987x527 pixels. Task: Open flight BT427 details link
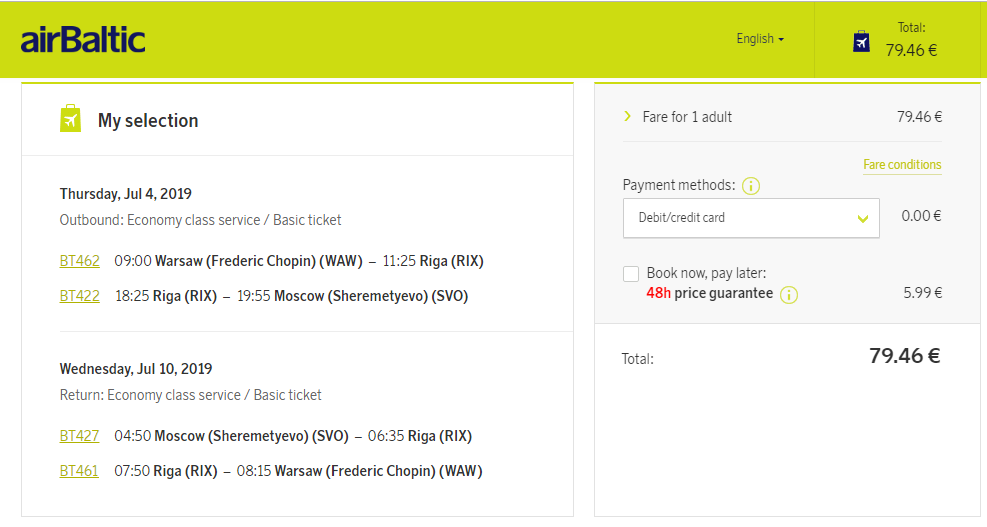point(79,436)
